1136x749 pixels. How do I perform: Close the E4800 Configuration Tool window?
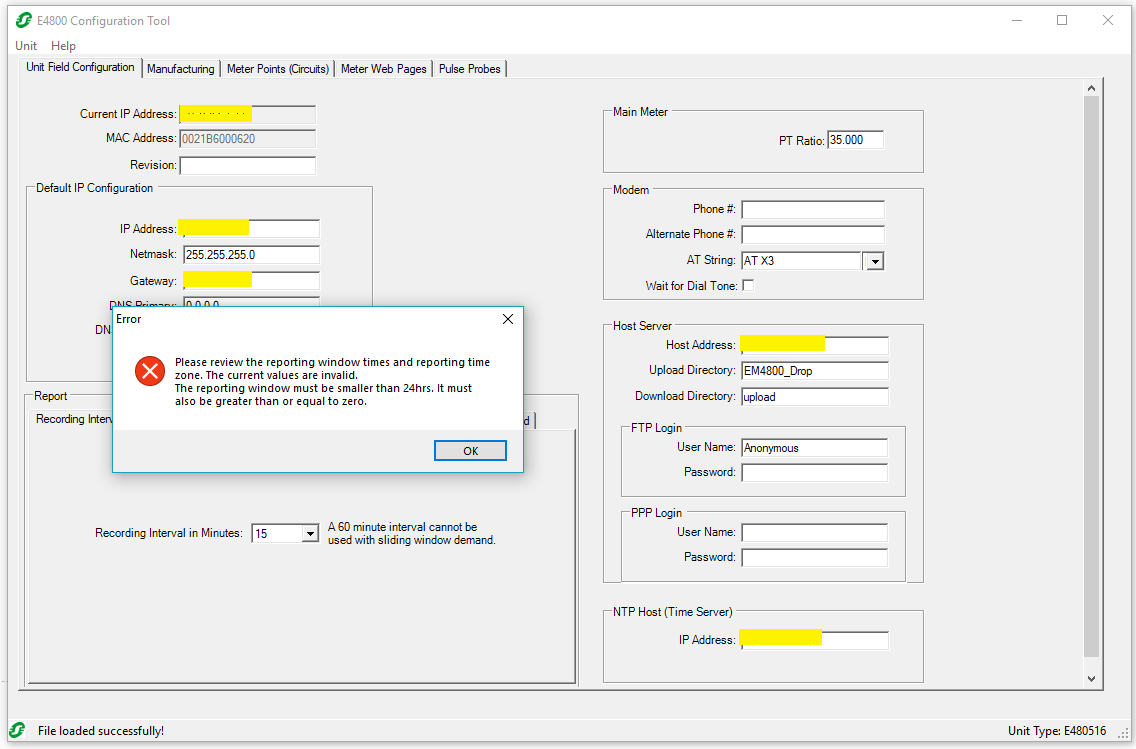click(1108, 20)
